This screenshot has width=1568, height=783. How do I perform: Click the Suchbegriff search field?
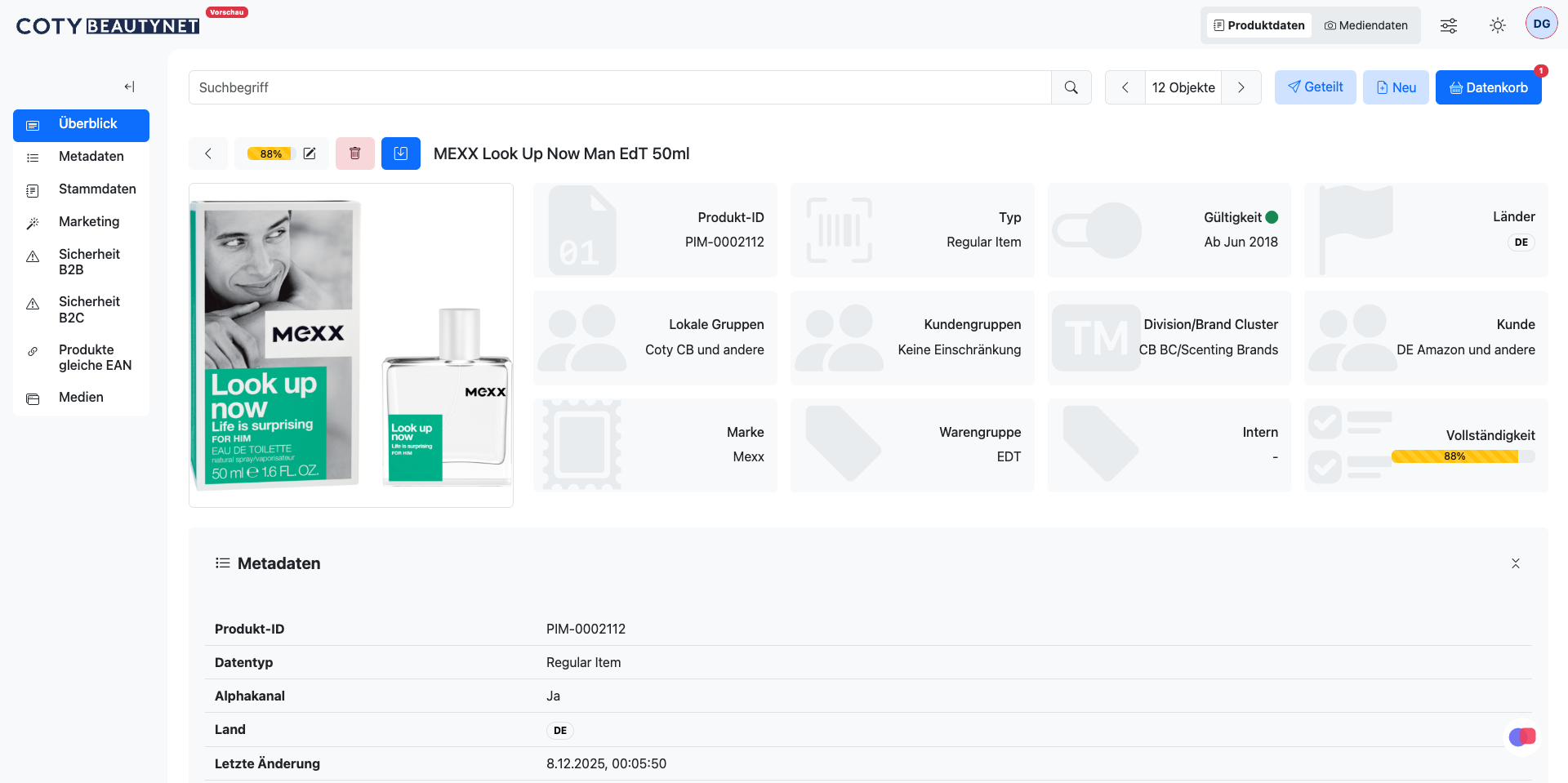click(x=620, y=87)
